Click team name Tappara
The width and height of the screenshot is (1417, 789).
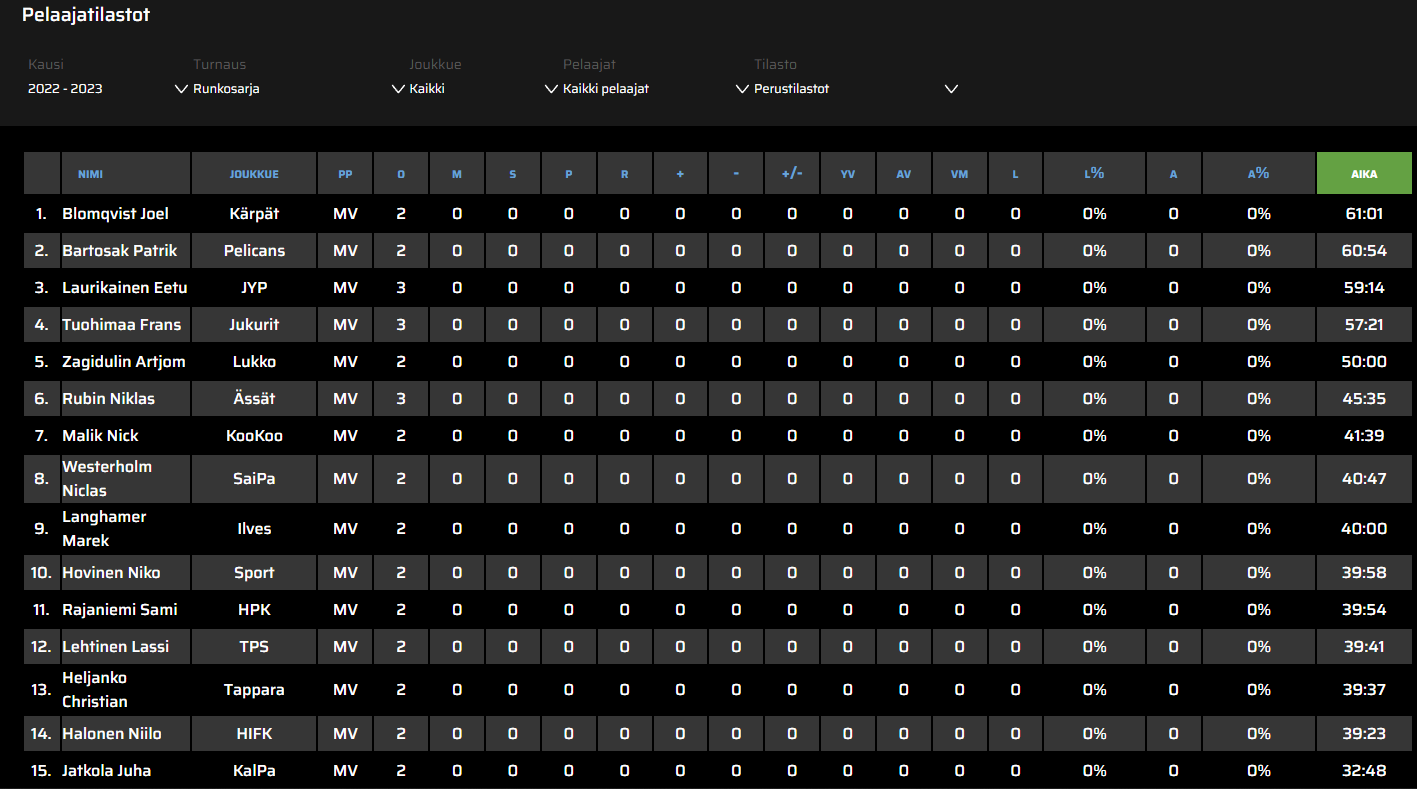254,690
